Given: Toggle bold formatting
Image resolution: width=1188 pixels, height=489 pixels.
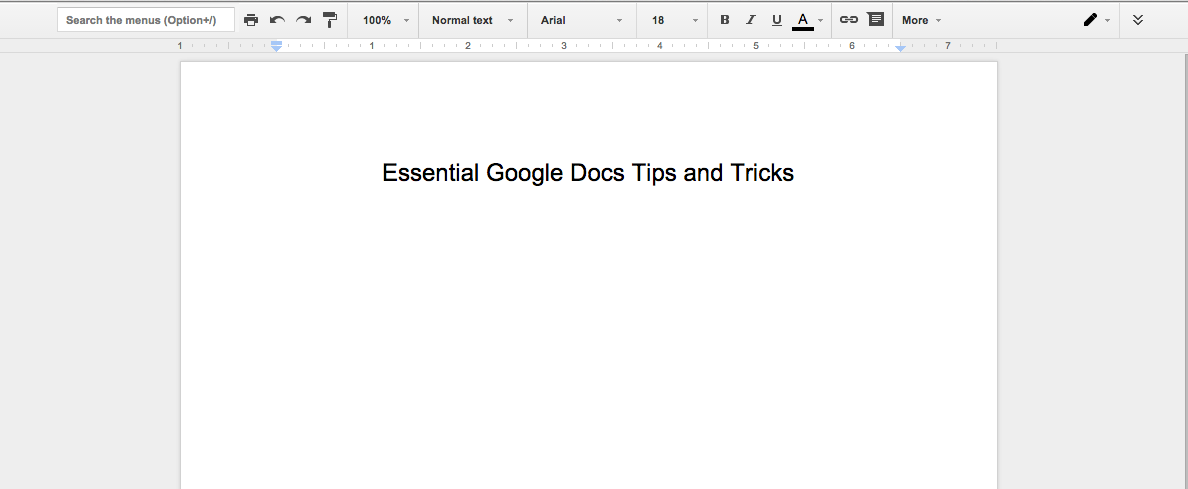Looking at the screenshot, I should (x=724, y=20).
